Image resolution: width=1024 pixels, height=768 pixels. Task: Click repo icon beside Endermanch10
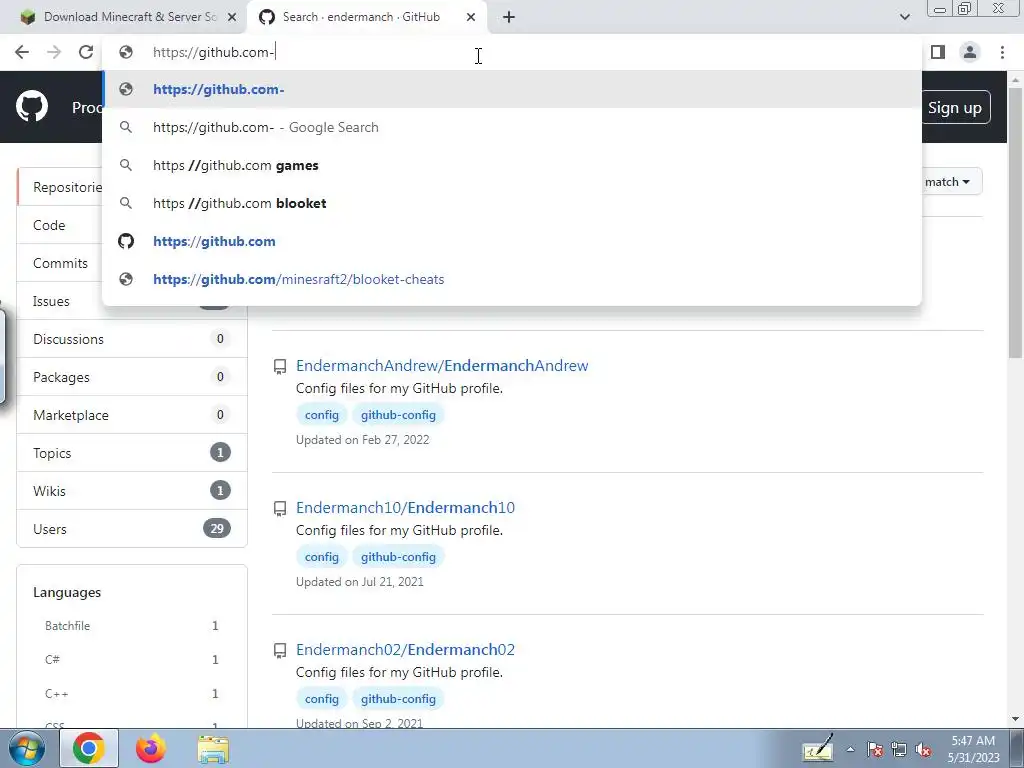pyautogui.click(x=280, y=508)
